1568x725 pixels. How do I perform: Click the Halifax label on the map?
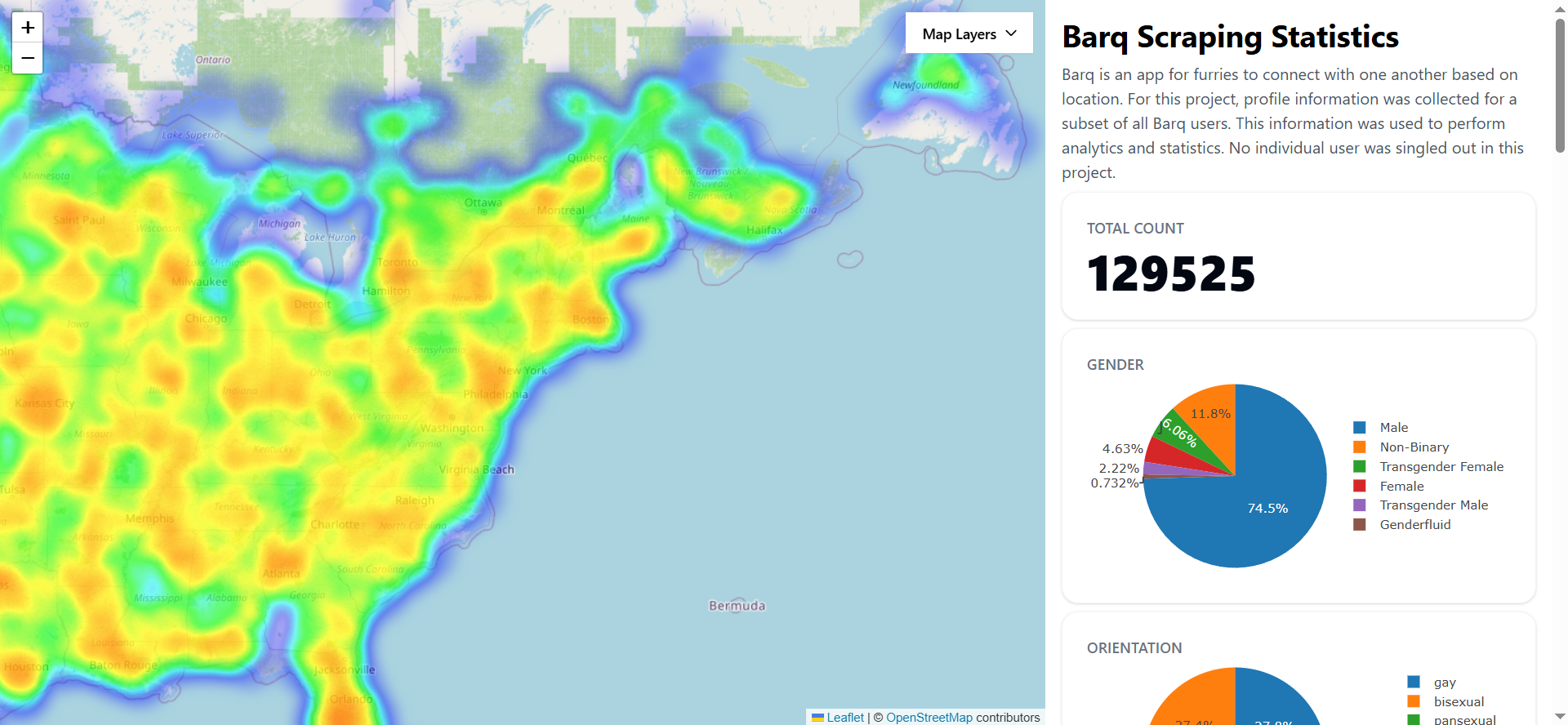click(764, 230)
